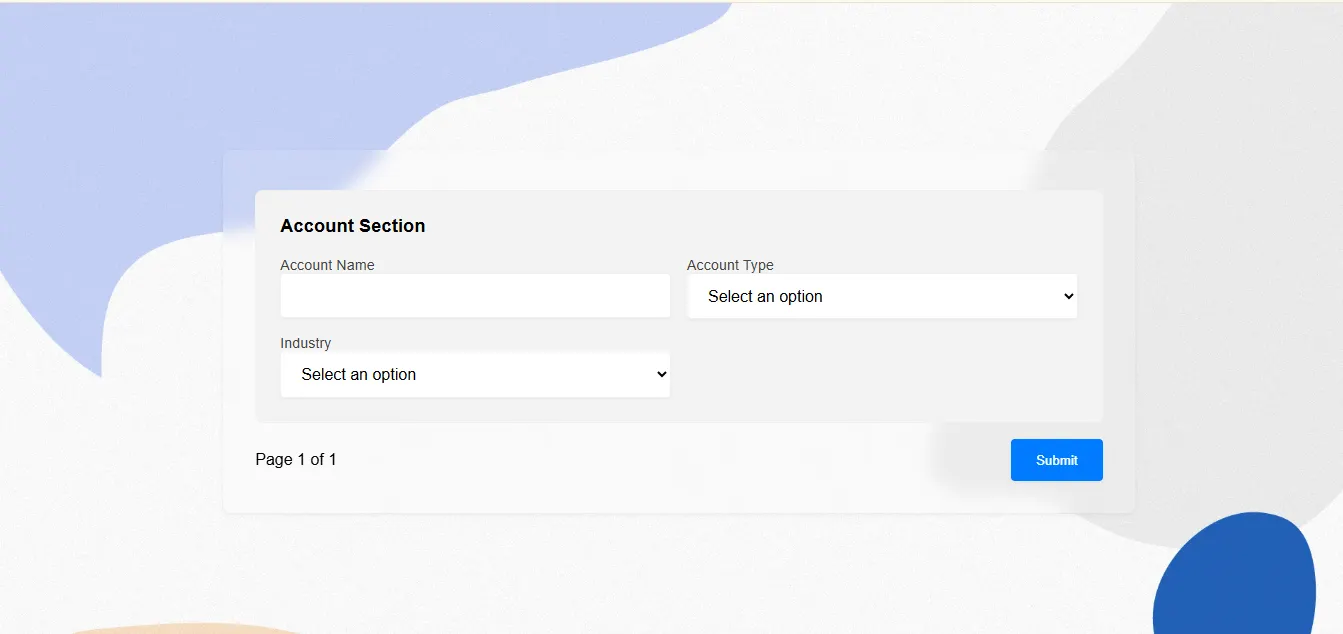This screenshot has width=1343, height=634.
Task: Click the Account Section heading
Action: click(x=352, y=226)
